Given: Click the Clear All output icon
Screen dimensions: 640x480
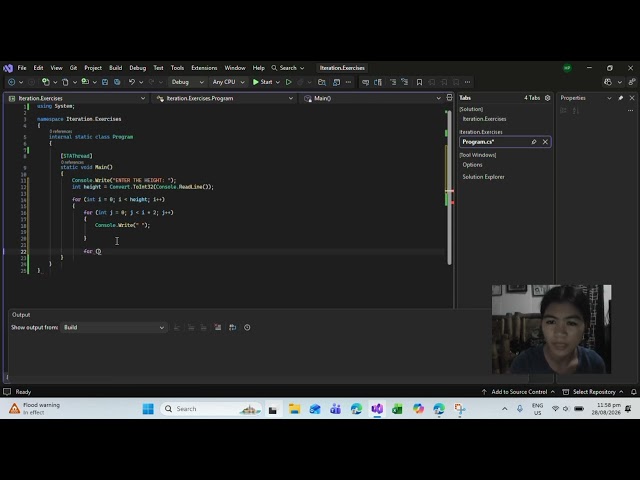Looking at the screenshot, I should (218, 327).
